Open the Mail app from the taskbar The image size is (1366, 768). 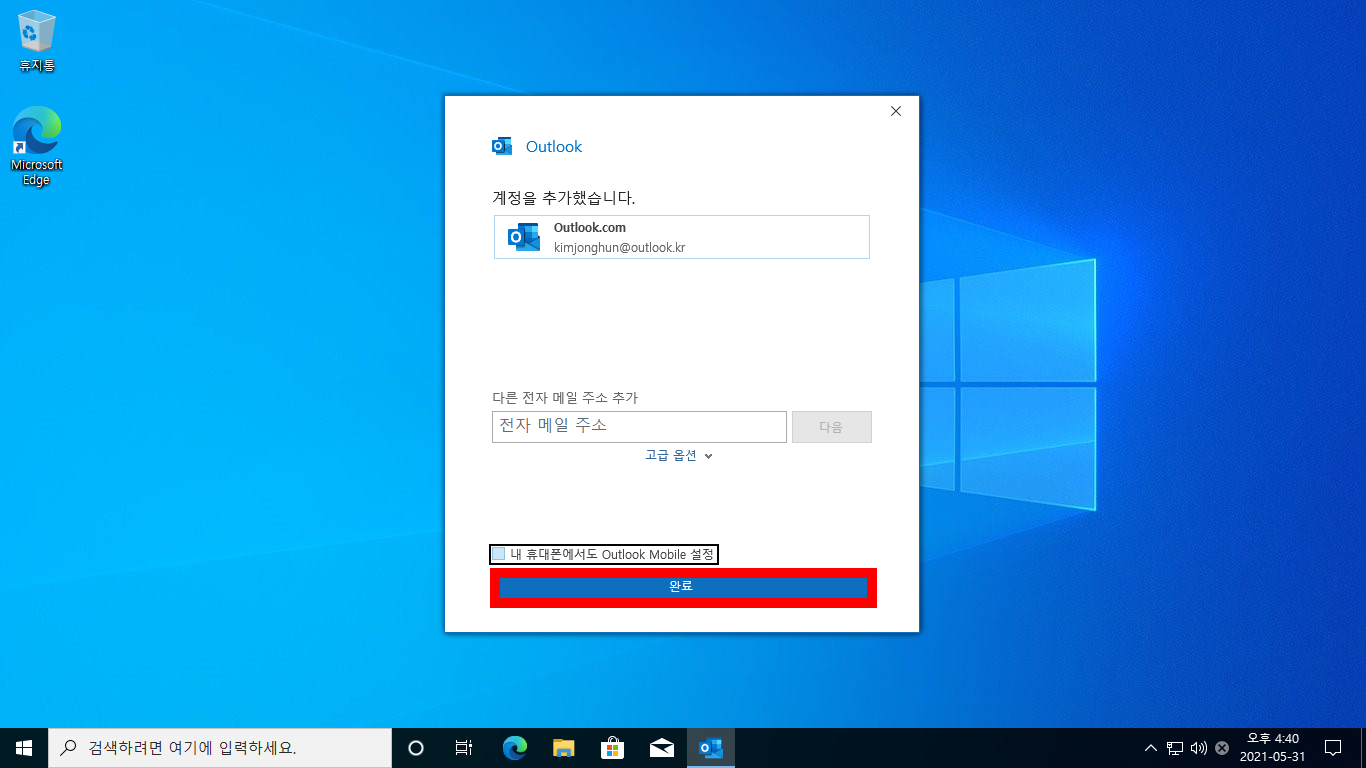coord(662,748)
